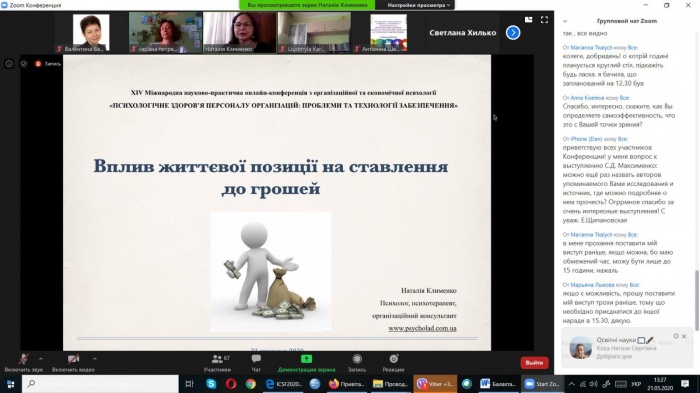Viewport: 700px width, 393px height.
Task: Enter full screen mode icon
Action: pyautogui.click(x=544, y=20)
